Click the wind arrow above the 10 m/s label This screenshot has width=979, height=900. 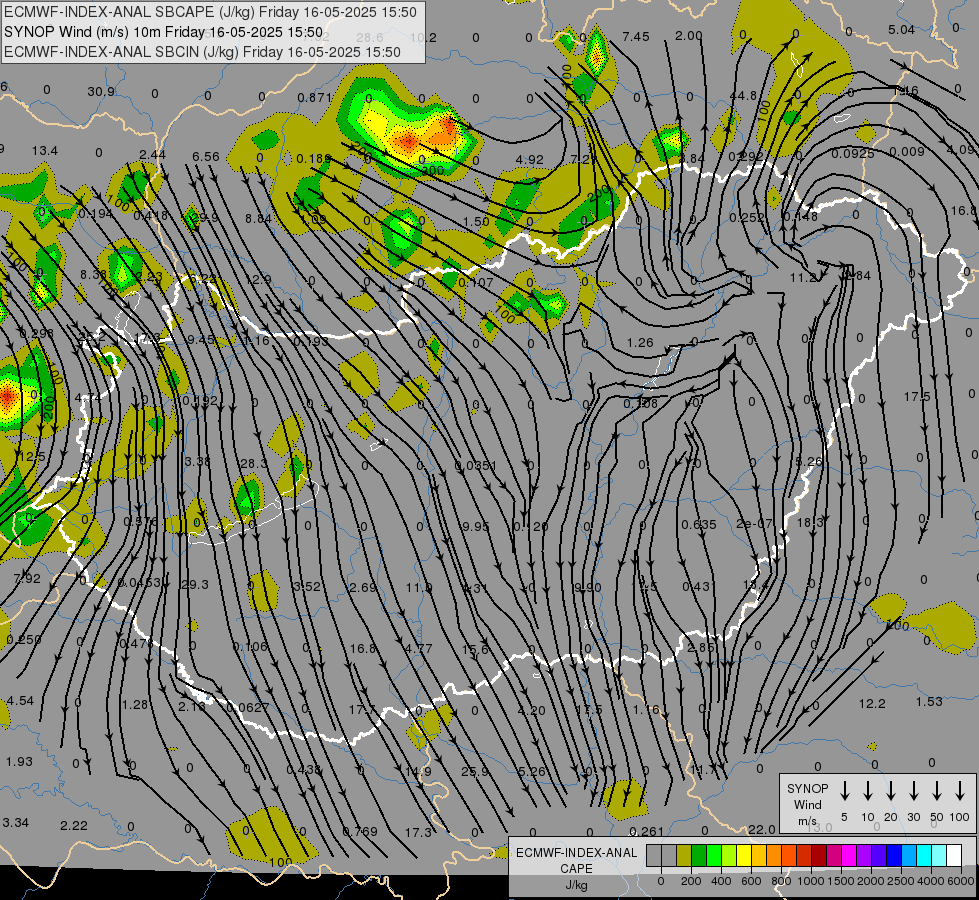point(868,791)
